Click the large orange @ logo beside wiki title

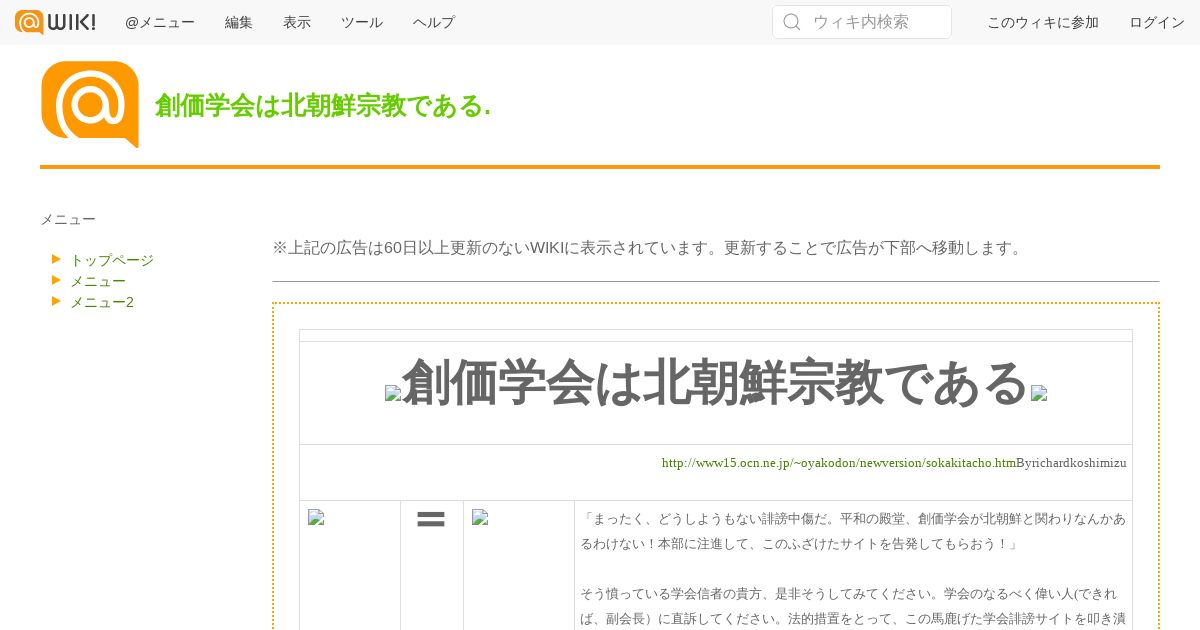(90, 104)
